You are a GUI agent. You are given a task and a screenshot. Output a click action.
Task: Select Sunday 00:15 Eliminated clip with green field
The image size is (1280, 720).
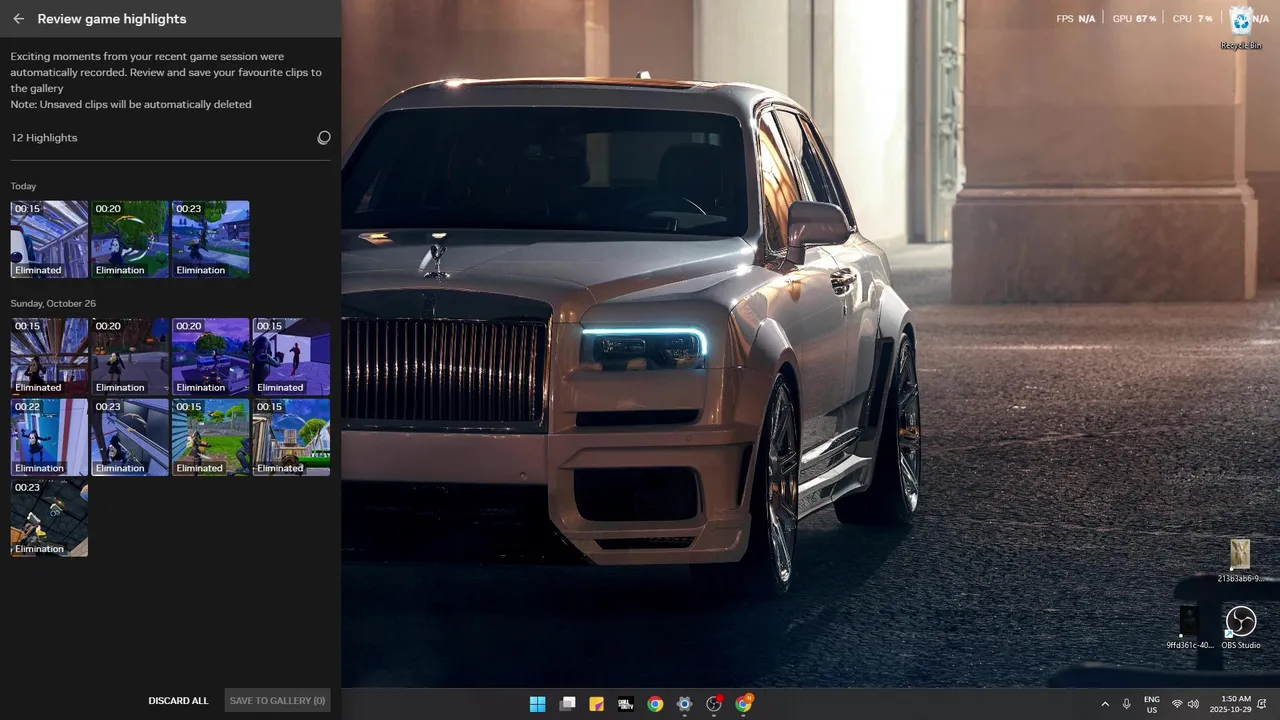tap(210, 437)
